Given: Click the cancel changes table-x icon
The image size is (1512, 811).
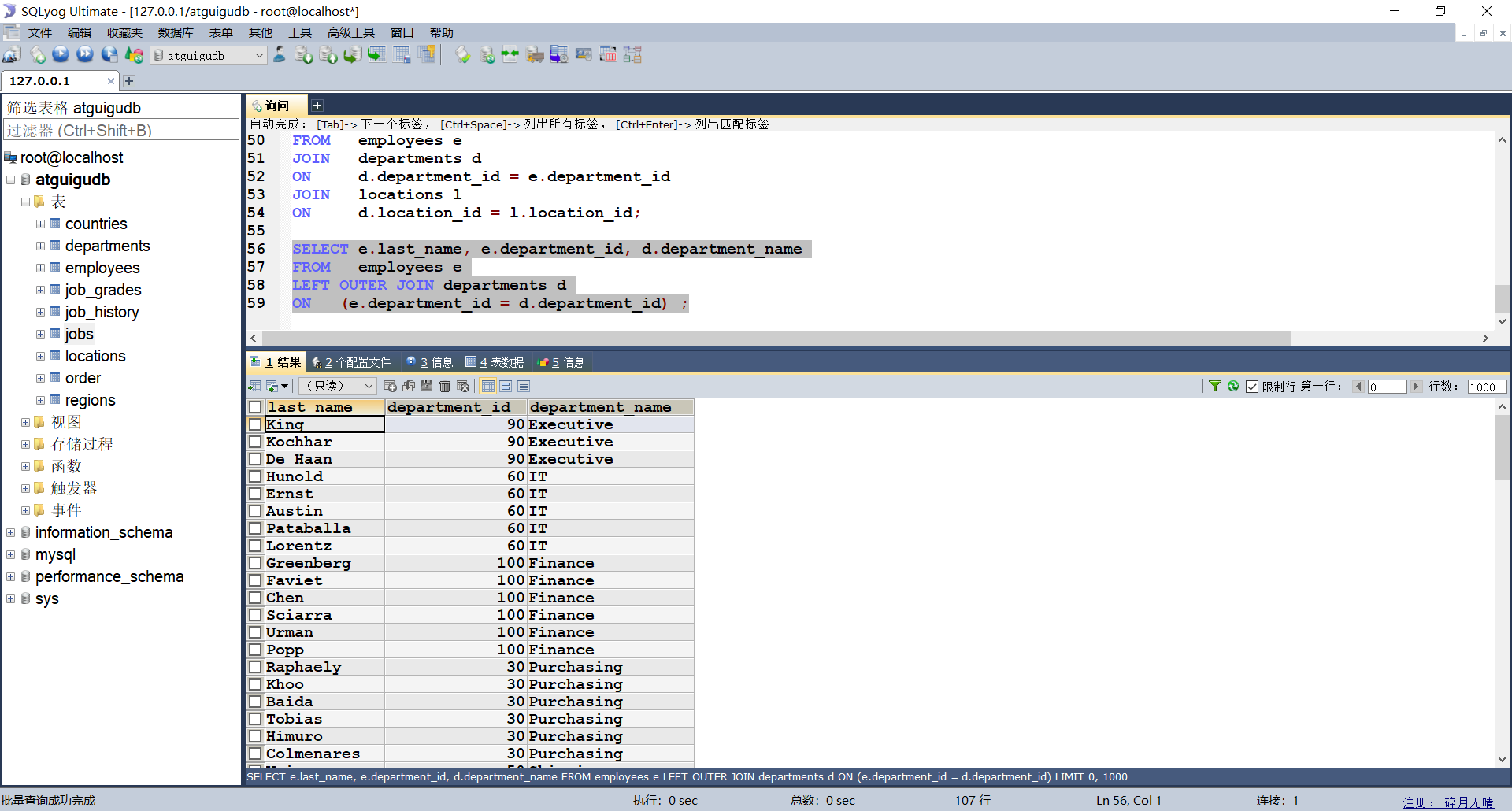Looking at the screenshot, I should pyautogui.click(x=463, y=386).
